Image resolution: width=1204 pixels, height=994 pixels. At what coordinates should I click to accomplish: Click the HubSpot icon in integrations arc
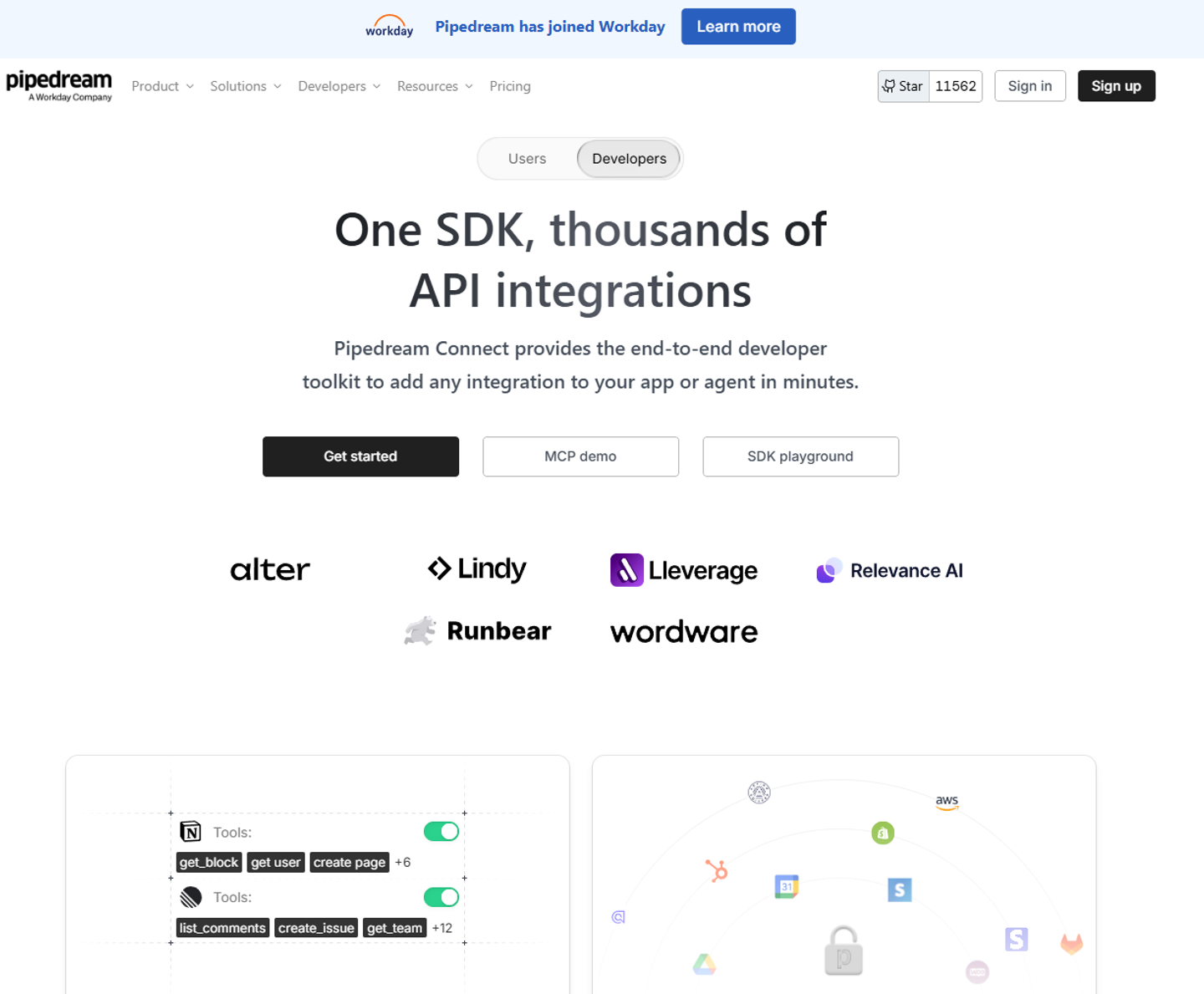tap(717, 870)
